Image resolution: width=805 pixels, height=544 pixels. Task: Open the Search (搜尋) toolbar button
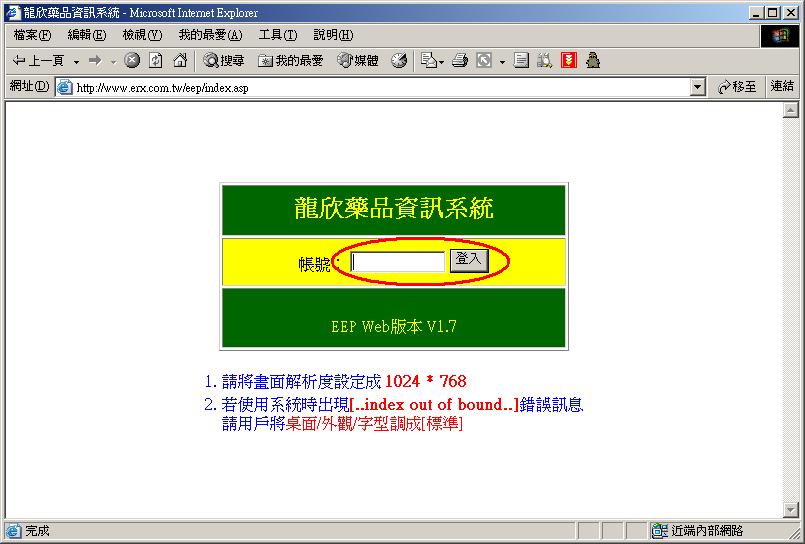click(223, 61)
